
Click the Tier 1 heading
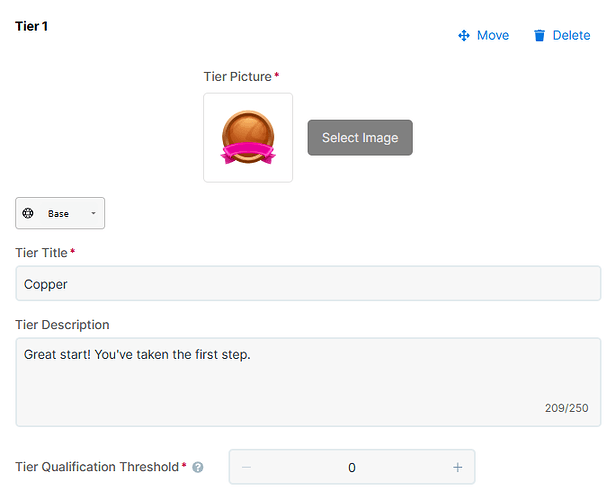31,26
